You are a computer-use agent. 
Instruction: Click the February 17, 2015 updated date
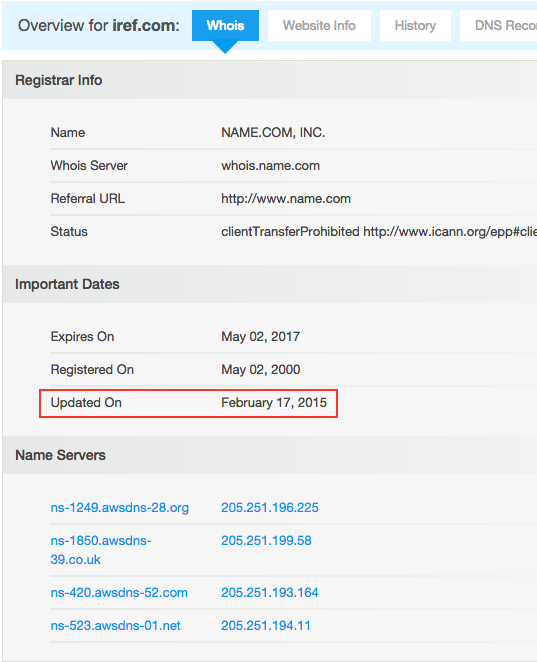(x=274, y=402)
